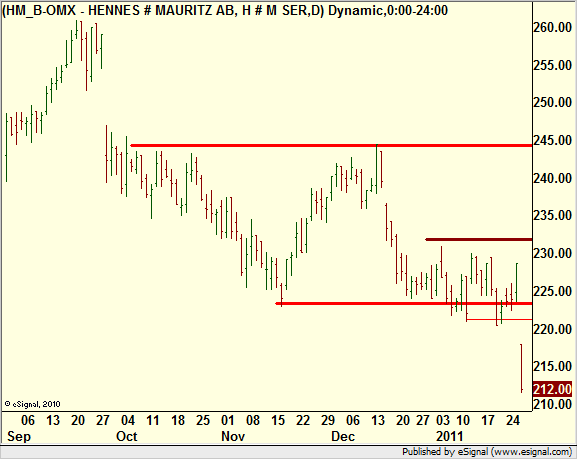Click the Nov month label

click(233, 437)
